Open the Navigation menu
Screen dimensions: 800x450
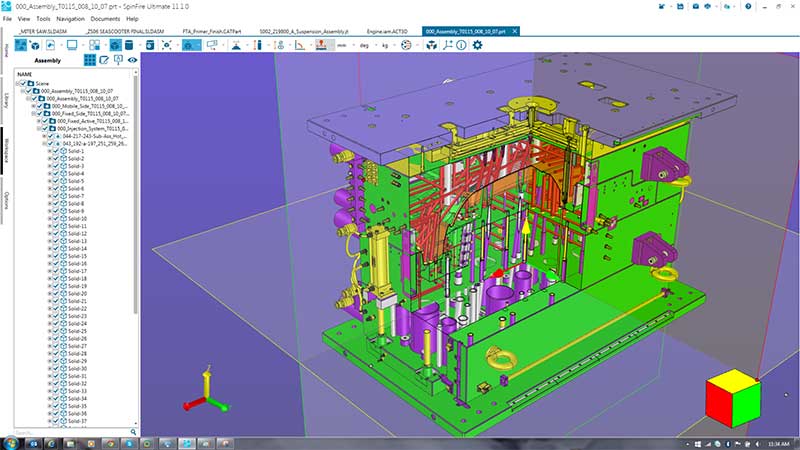point(70,18)
